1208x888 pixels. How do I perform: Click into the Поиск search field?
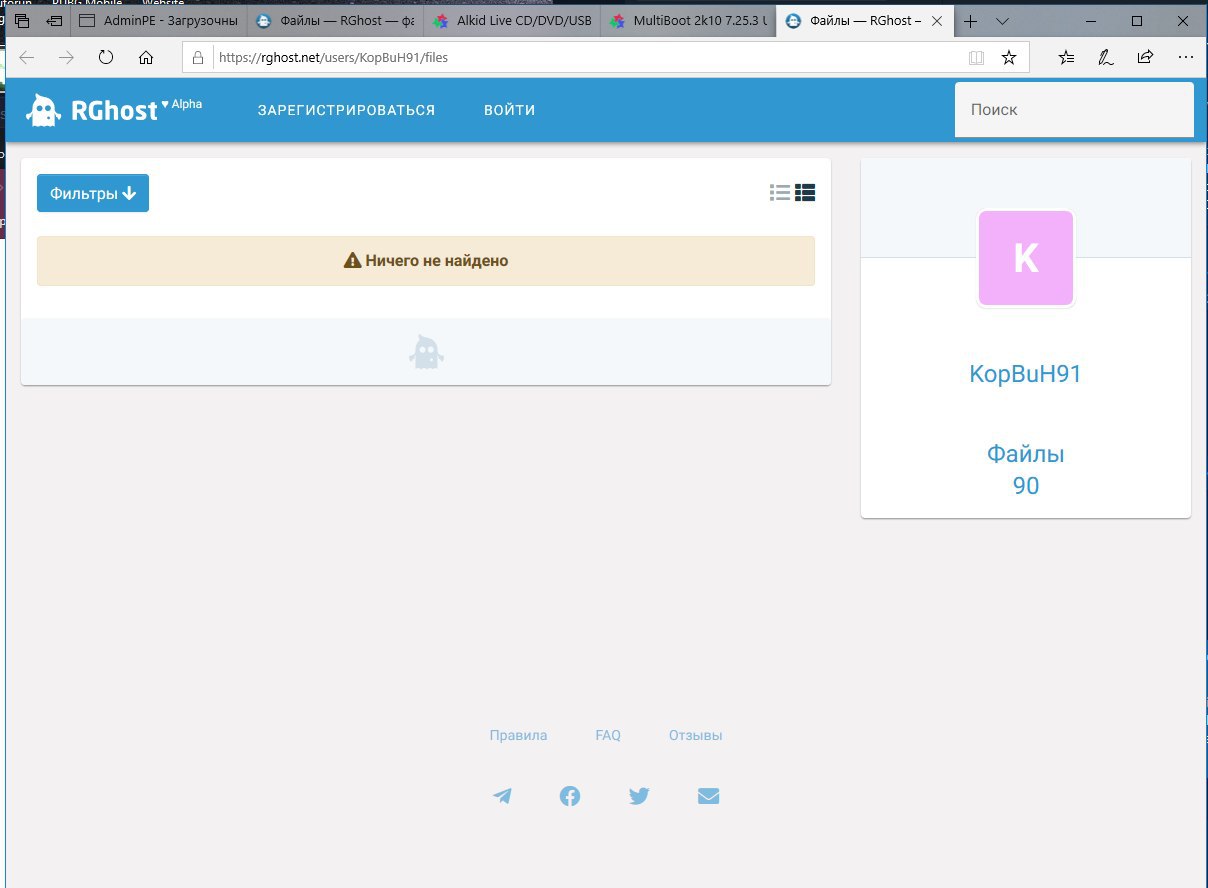coord(1074,110)
